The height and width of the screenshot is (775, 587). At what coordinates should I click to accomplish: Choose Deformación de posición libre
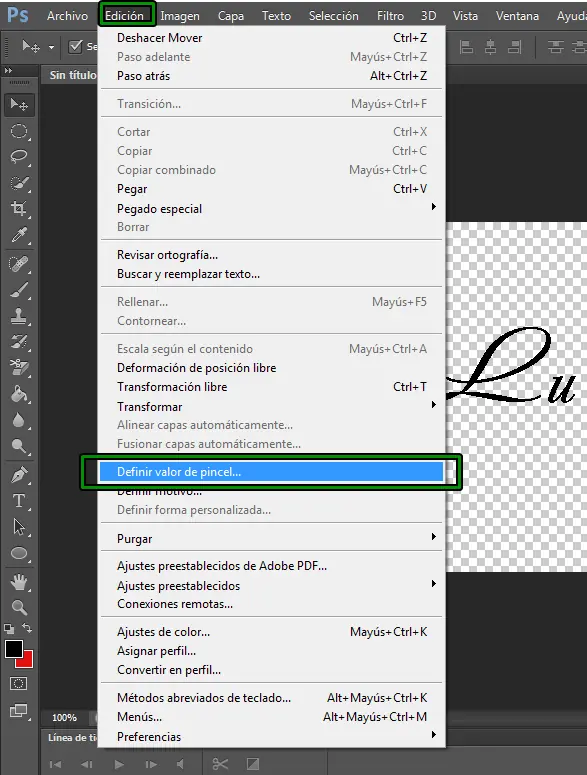pyautogui.click(x=271, y=368)
